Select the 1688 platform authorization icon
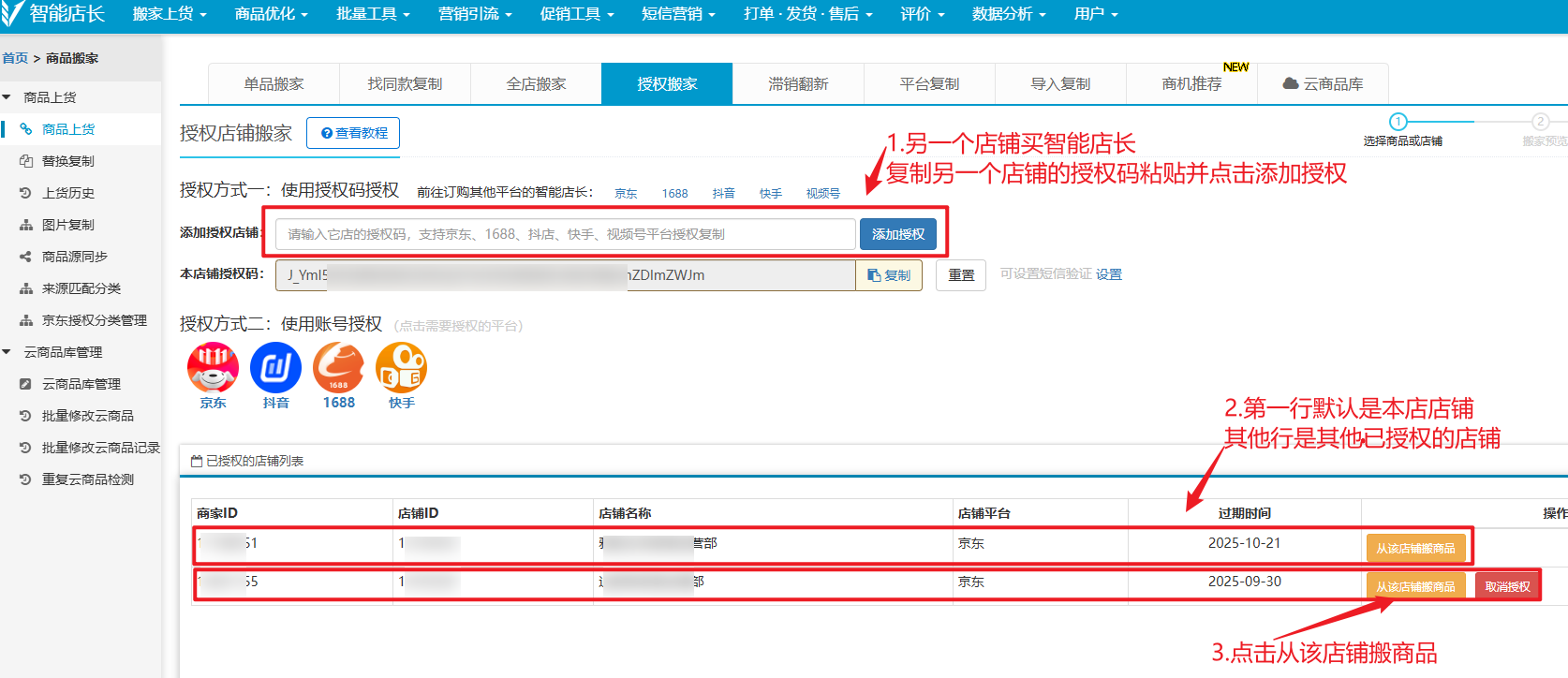 tap(338, 368)
